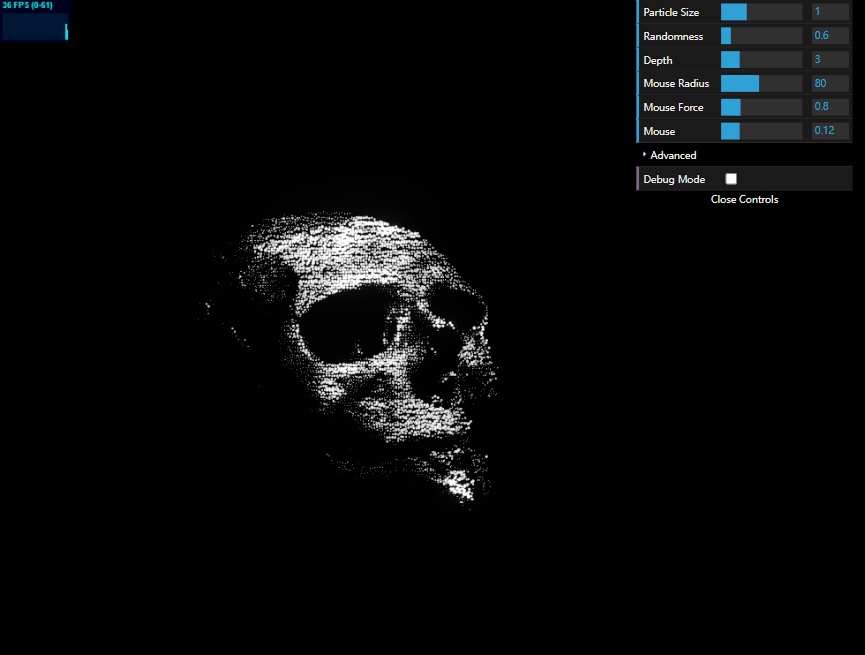
Task: Click the Depth value input box
Action: pos(830,60)
